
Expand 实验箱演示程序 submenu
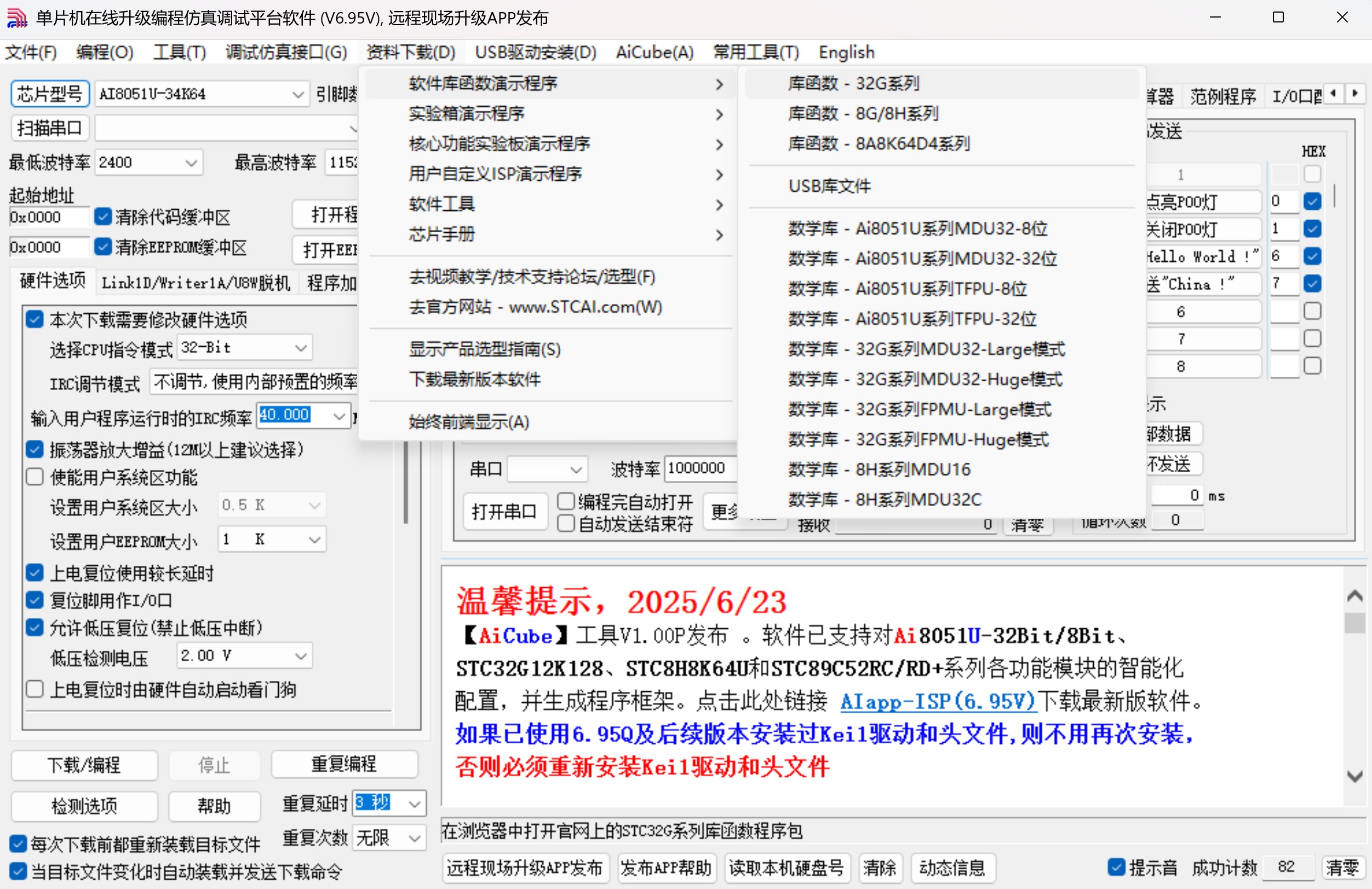click(x=550, y=113)
